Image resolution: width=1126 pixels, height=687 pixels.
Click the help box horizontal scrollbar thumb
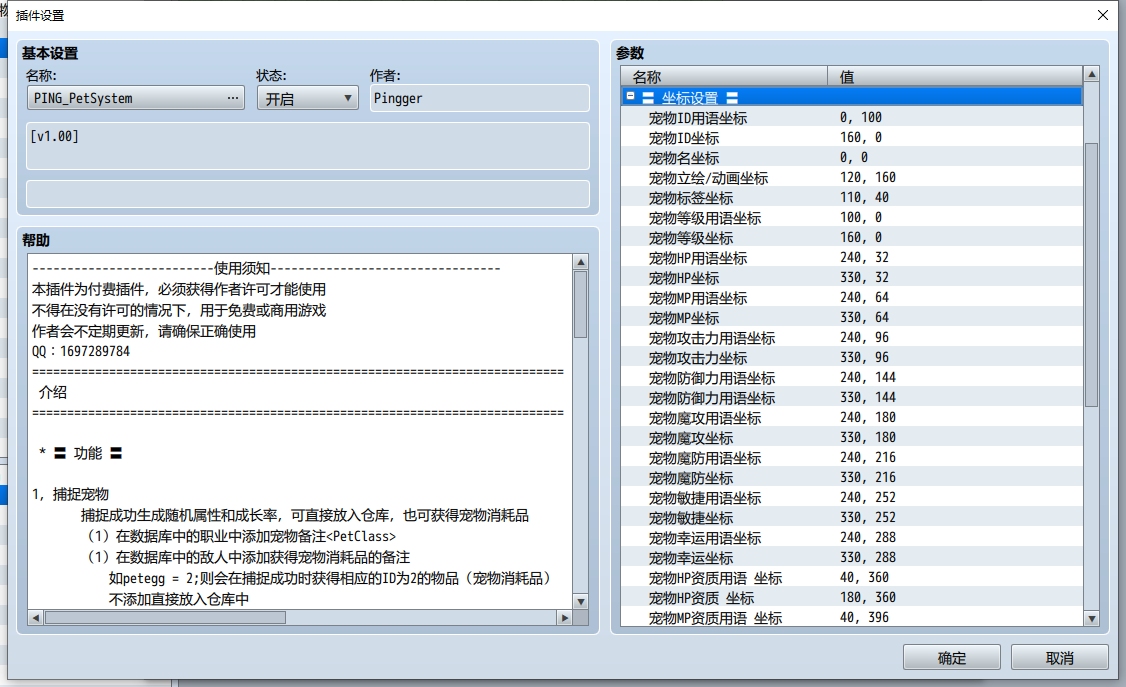(x=165, y=617)
